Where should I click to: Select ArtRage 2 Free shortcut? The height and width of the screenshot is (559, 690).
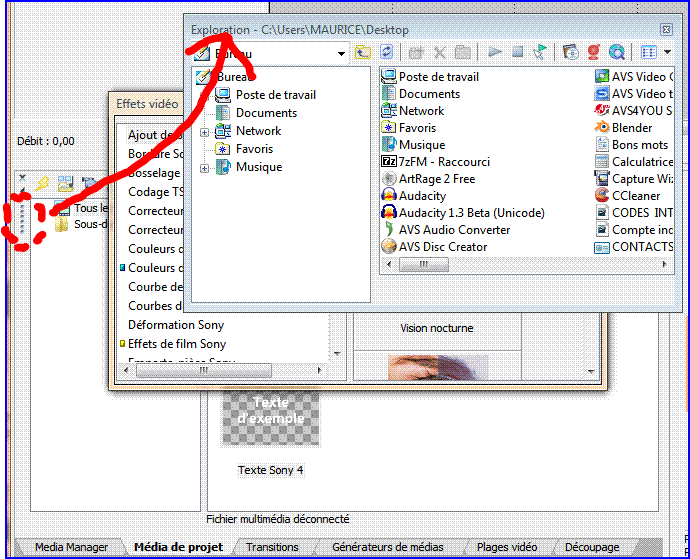click(428, 179)
